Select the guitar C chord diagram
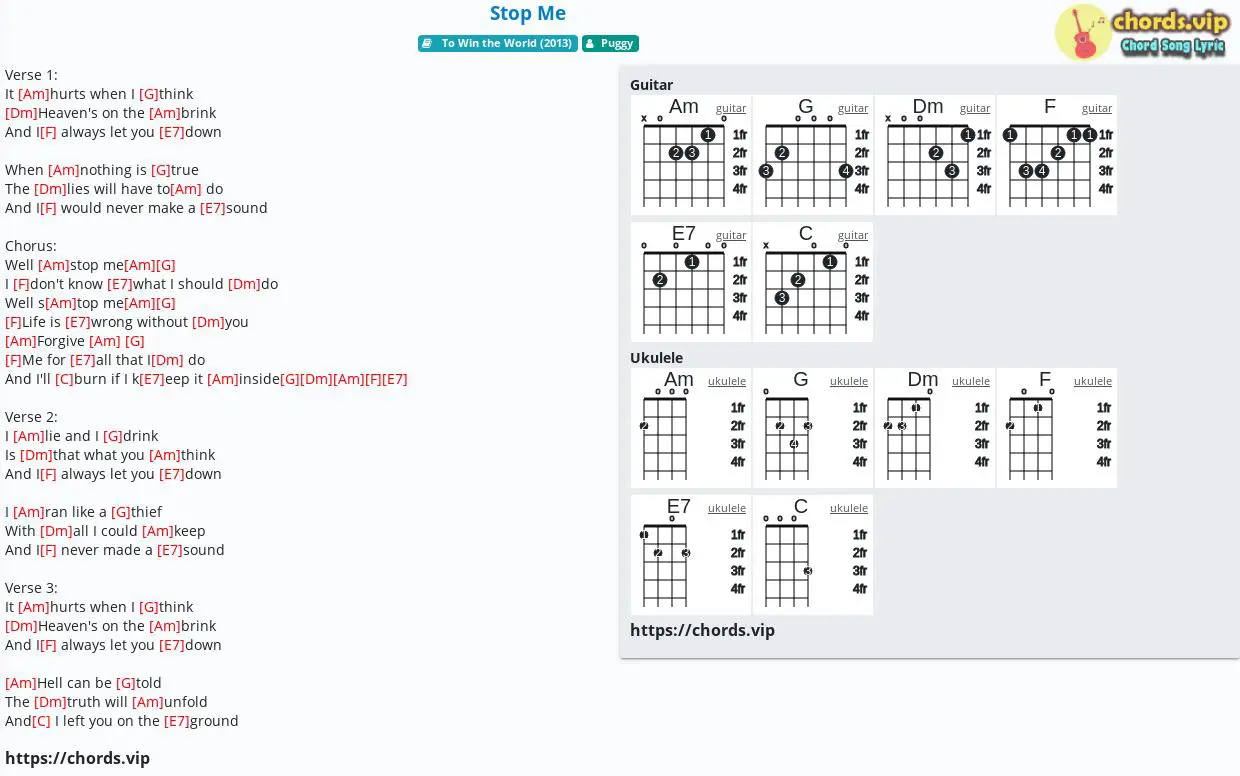The image size is (1240, 776). (813, 282)
